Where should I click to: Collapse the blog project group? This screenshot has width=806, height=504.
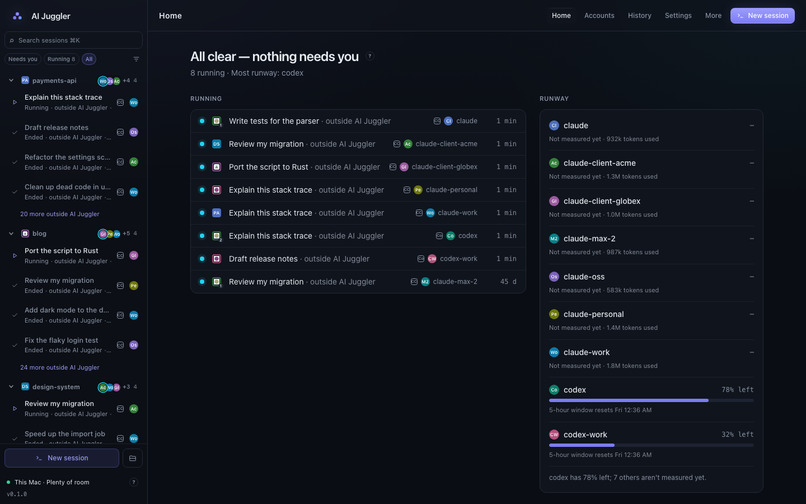pos(11,233)
